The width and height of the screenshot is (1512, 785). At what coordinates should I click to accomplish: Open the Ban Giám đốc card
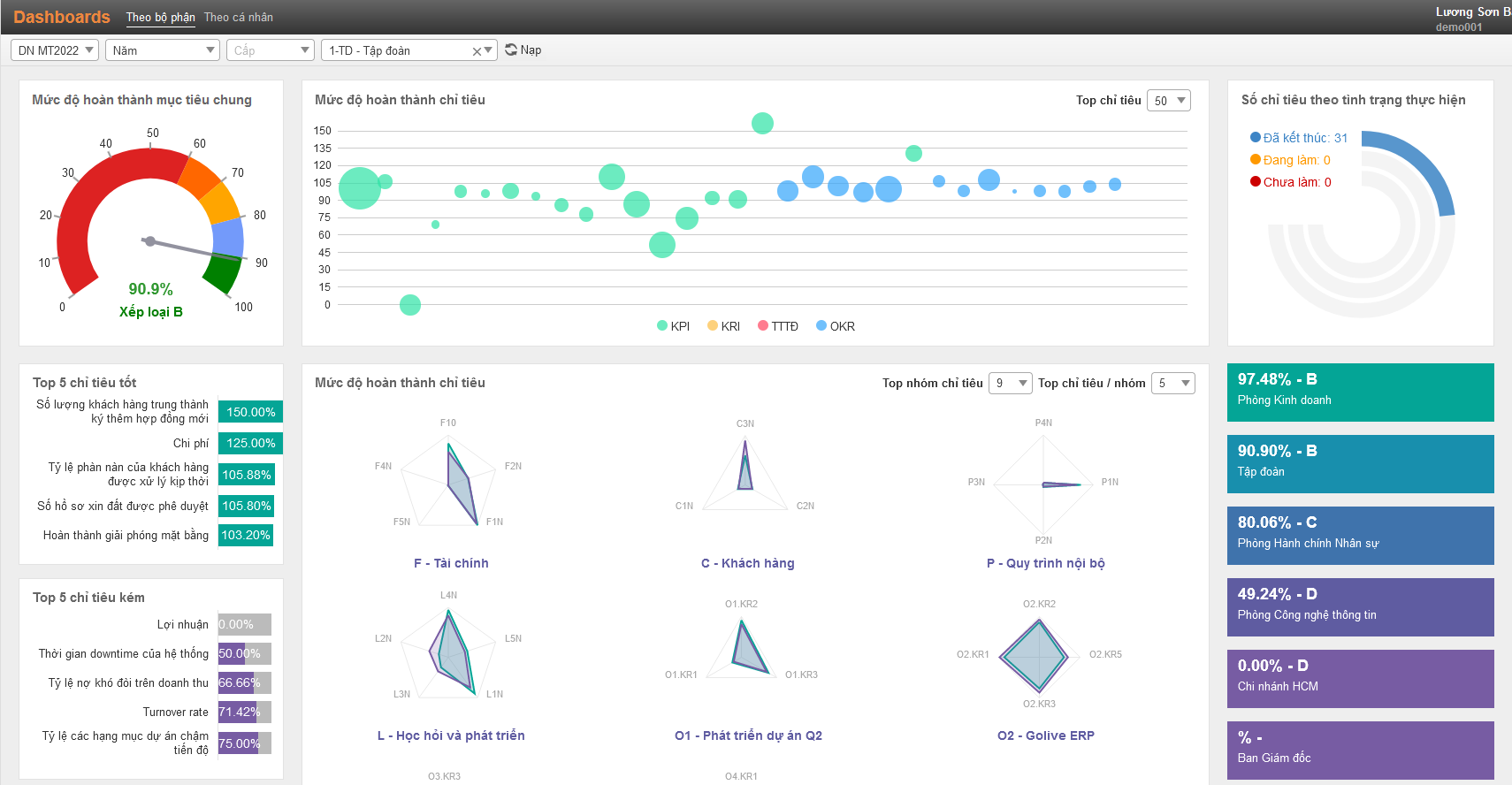[1360, 751]
